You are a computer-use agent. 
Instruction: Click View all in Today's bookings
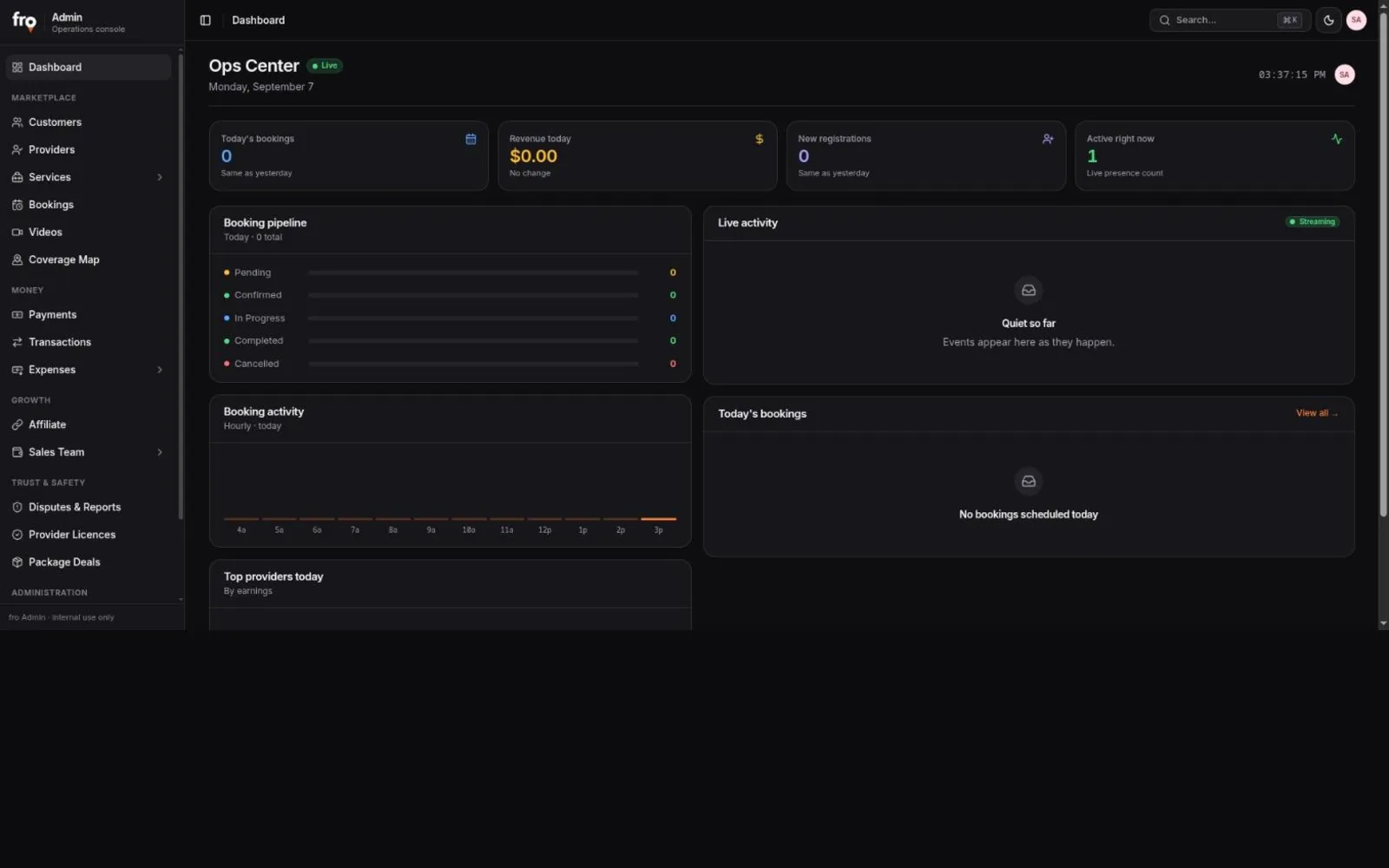click(x=1316, y=413)
